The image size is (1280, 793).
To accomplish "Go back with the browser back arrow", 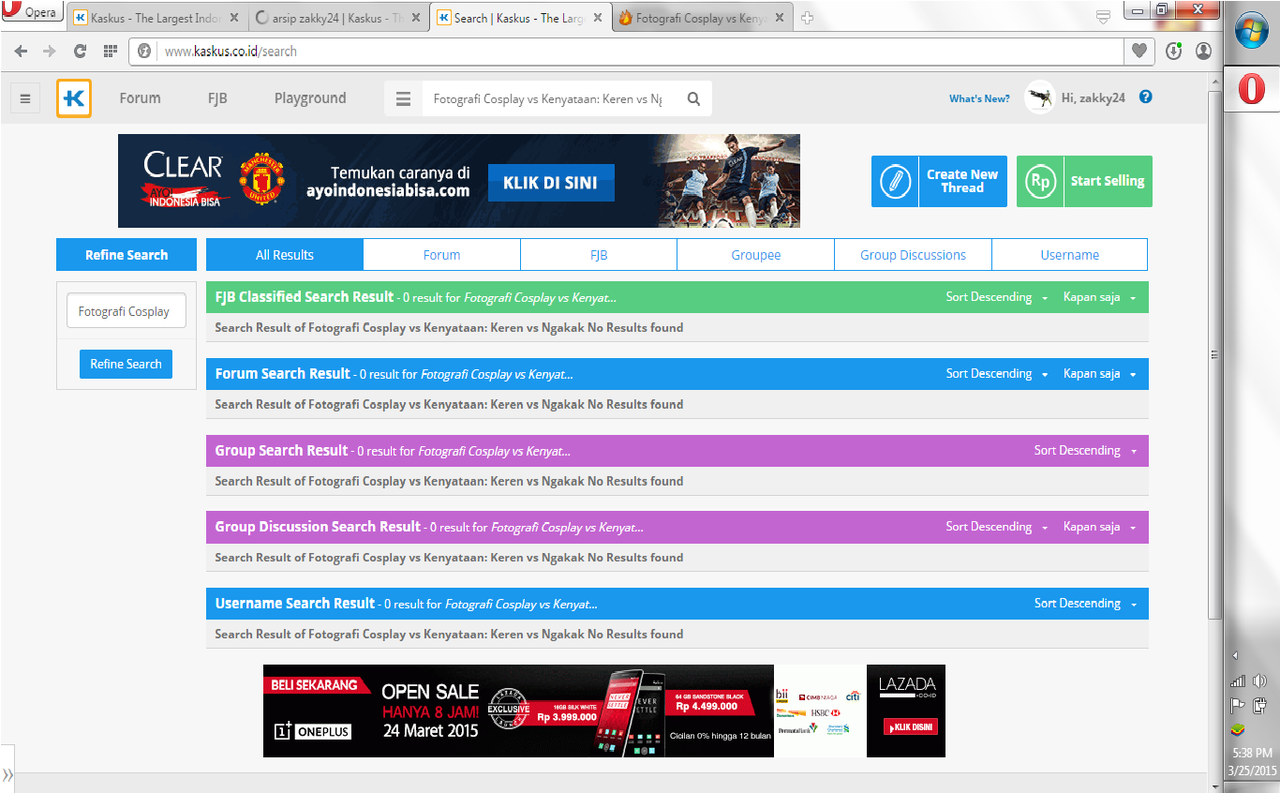I will tap(21, 51).
